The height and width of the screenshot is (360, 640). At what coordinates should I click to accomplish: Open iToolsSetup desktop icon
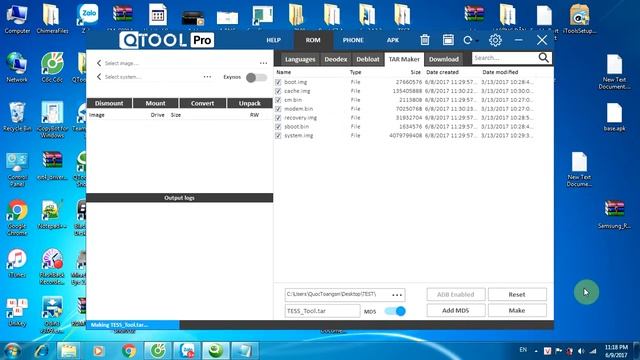(579, 18)
